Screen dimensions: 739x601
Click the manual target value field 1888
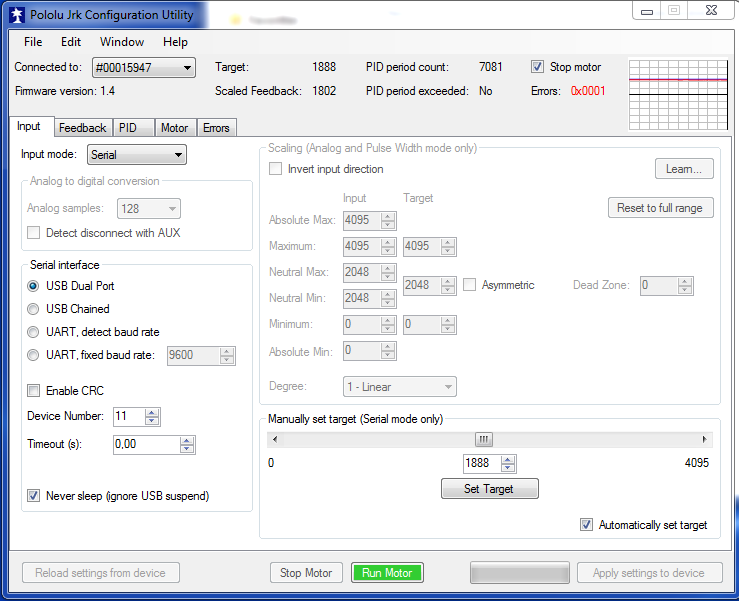coord(483,463)
